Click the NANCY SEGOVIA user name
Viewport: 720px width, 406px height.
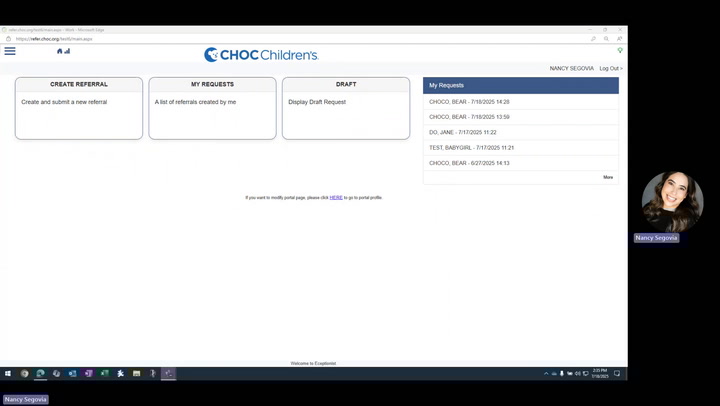pyautogui.click(x=572, y=68)
